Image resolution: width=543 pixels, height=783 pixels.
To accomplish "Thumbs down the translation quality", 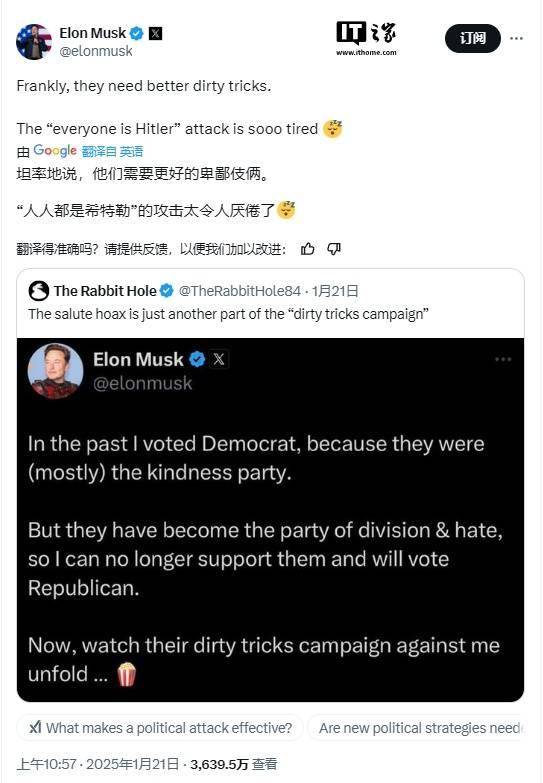I will point(334,249).
